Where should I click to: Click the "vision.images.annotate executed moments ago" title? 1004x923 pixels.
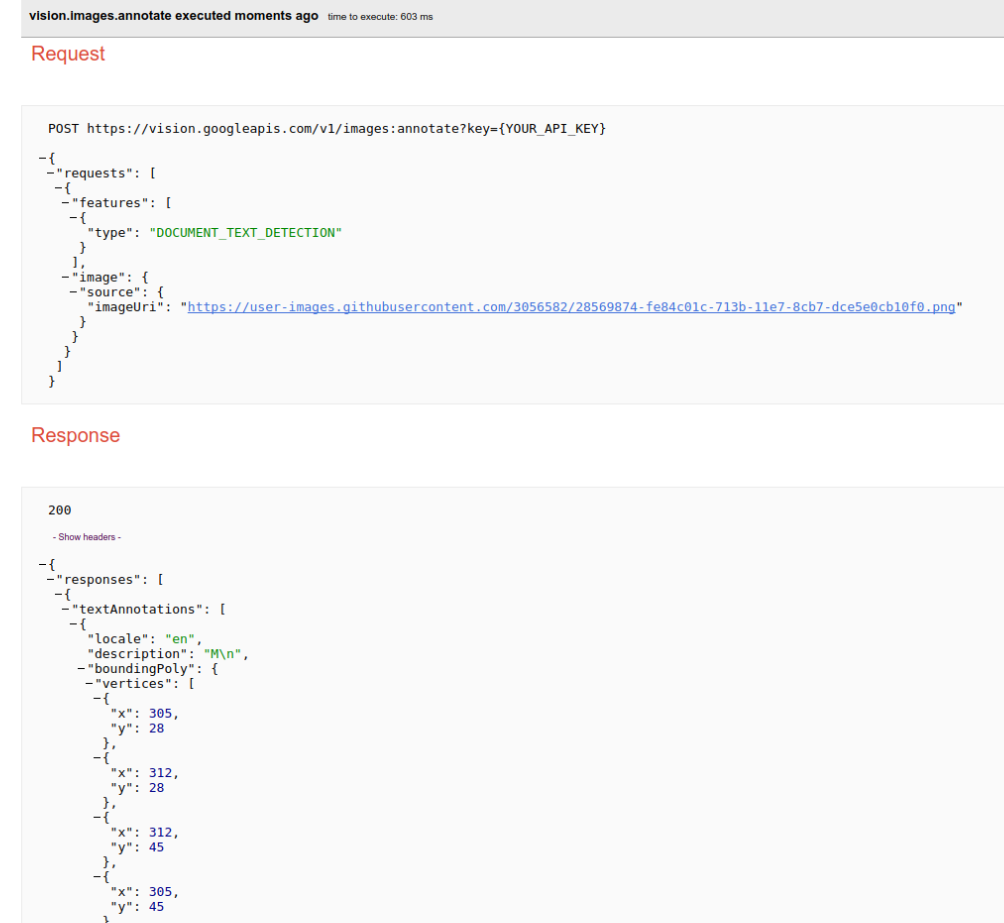click(x=174, y=16)
